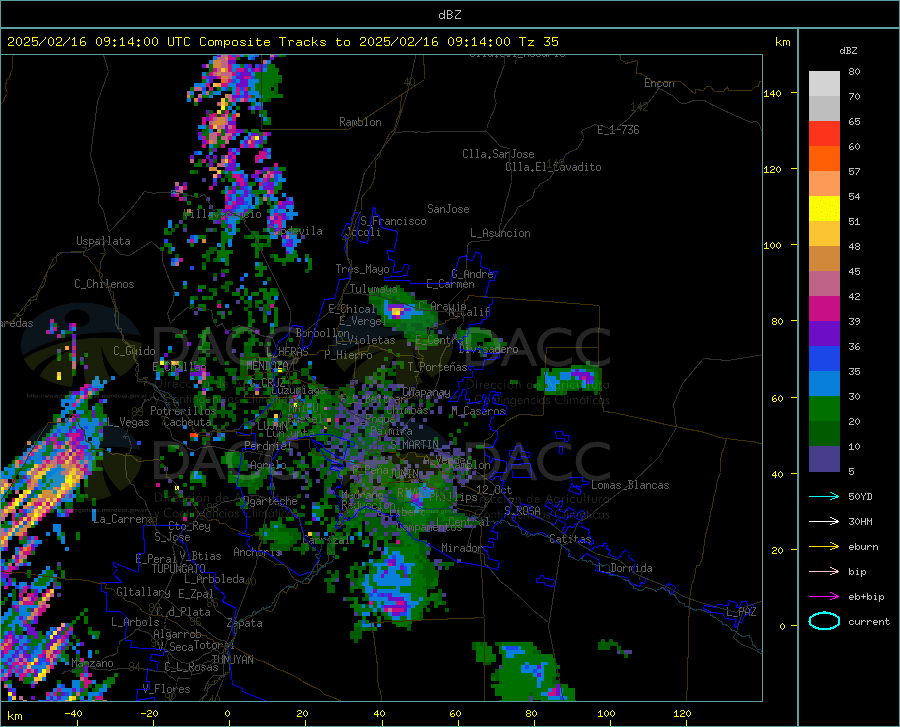This screenshot has width=900, height=727.
Task: Click the white 80 dBZ color swatch
Action: pos(824,83)
